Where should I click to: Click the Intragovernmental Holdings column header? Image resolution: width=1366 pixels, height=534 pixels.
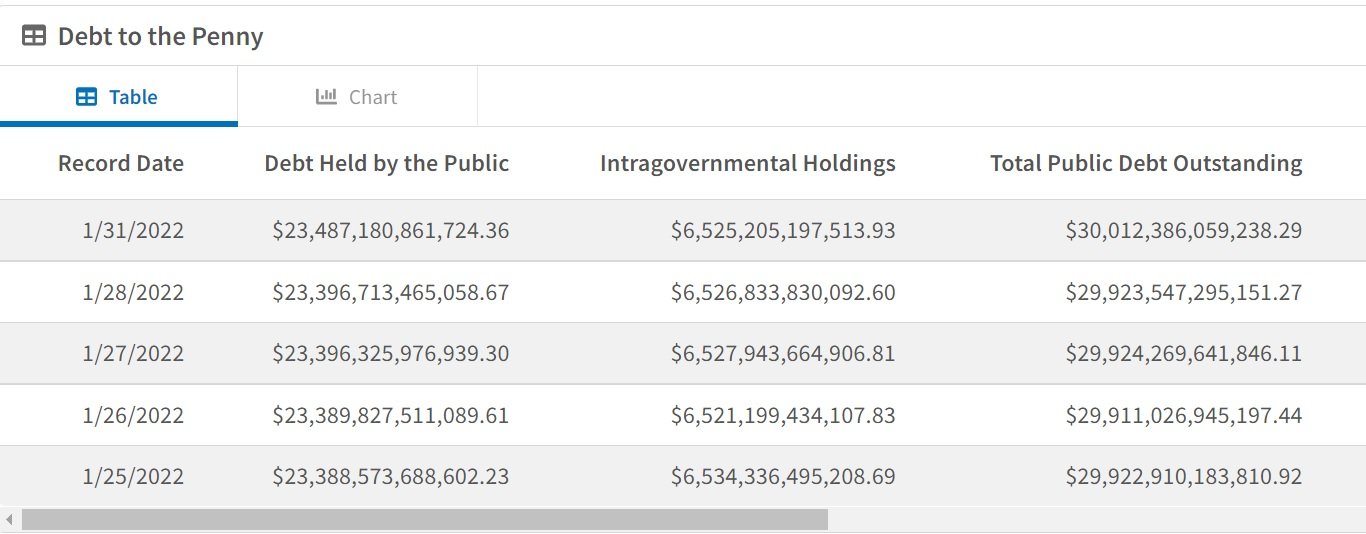point(747,163)
